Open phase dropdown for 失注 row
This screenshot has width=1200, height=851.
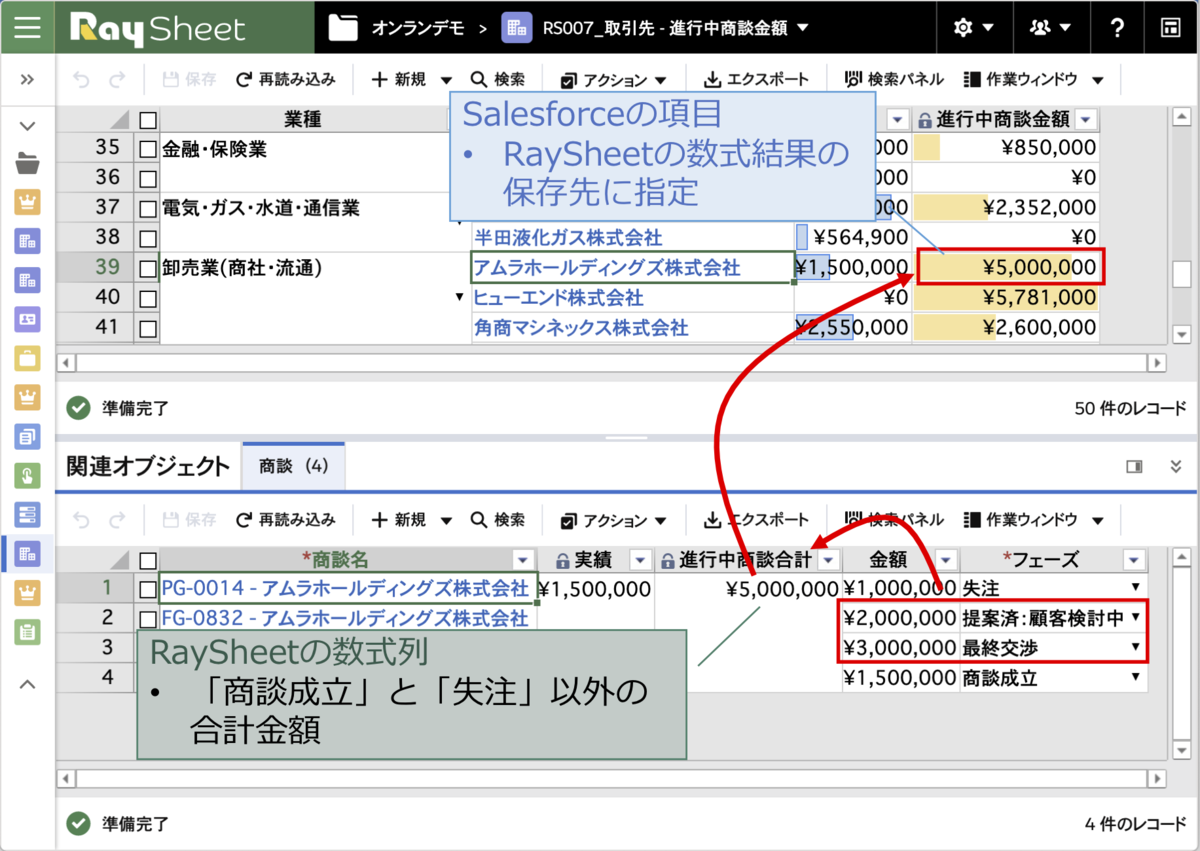pyautogui.click(x=1135, y=588)
